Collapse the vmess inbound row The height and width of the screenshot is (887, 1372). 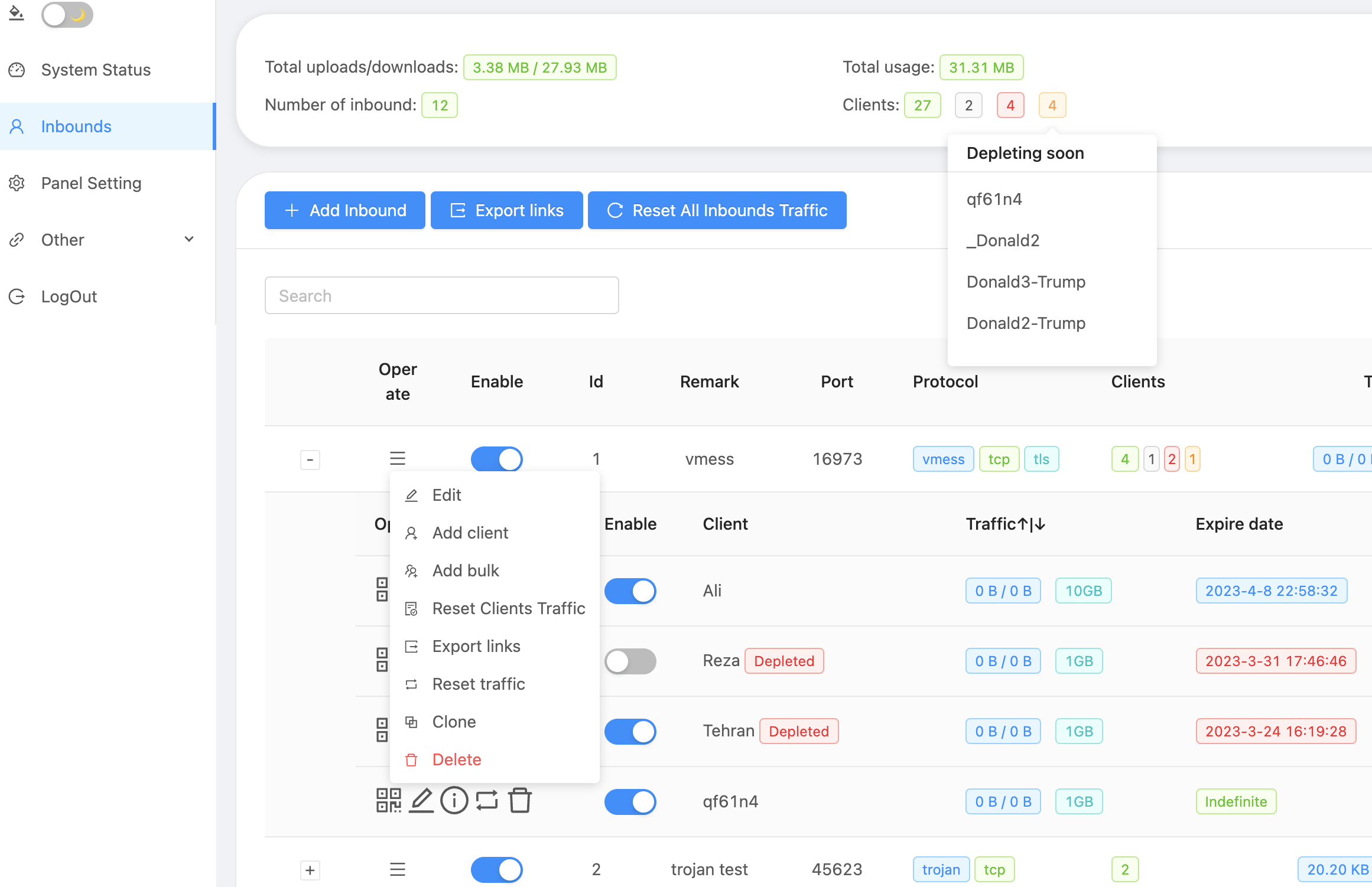310,459
